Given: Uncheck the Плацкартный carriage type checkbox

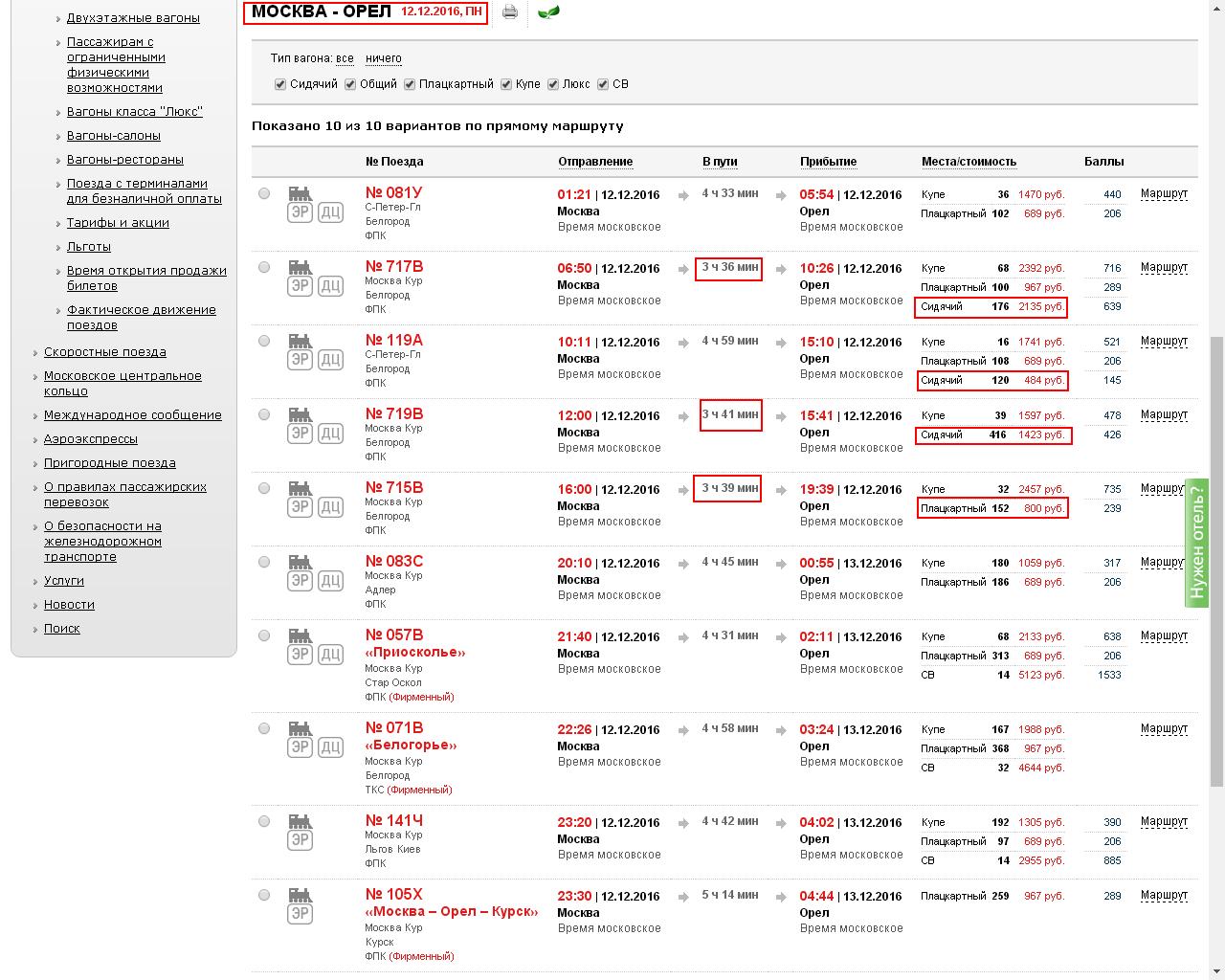Looking at the screenshot, I should coord(410,84).
